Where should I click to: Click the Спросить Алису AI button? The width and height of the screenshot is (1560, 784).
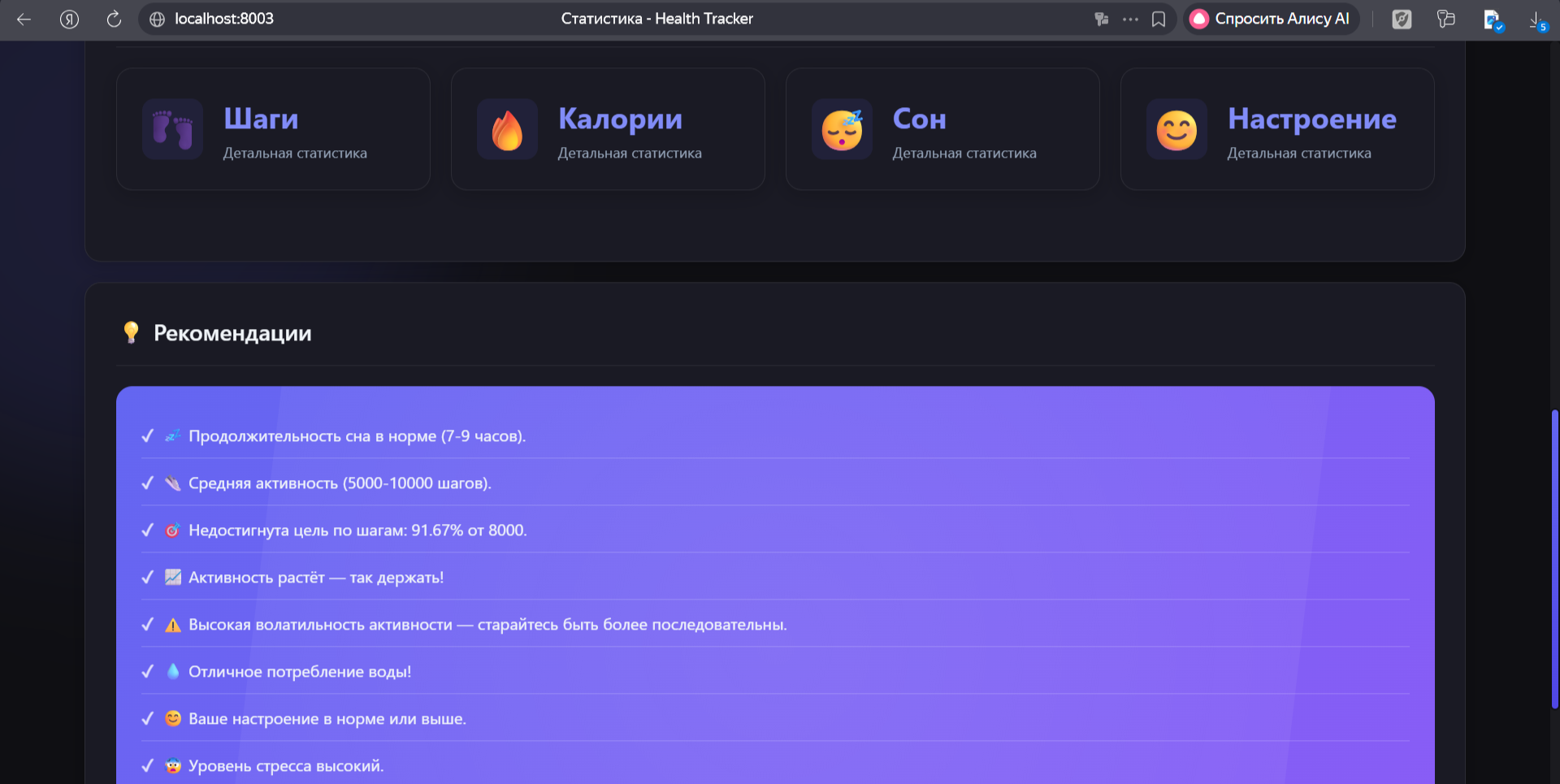[x=1271, y=19]
